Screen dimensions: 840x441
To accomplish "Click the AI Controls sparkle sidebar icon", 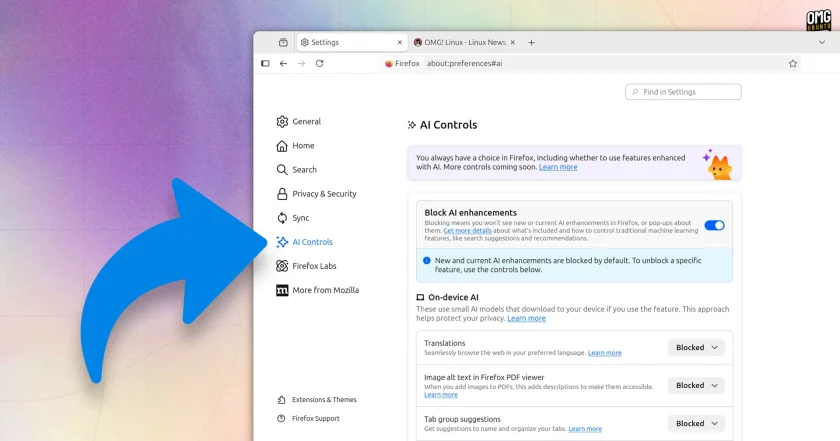I will tap(282, 242).
